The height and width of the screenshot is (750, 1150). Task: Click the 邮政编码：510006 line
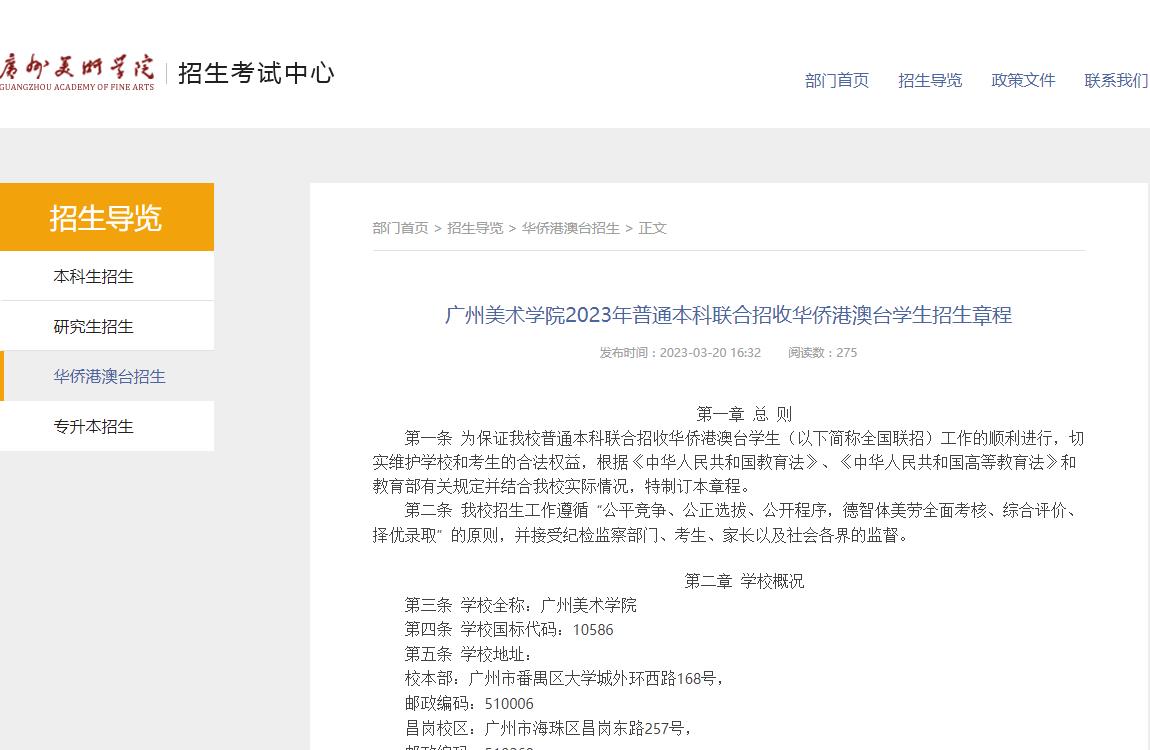click(x=469, y=704)
